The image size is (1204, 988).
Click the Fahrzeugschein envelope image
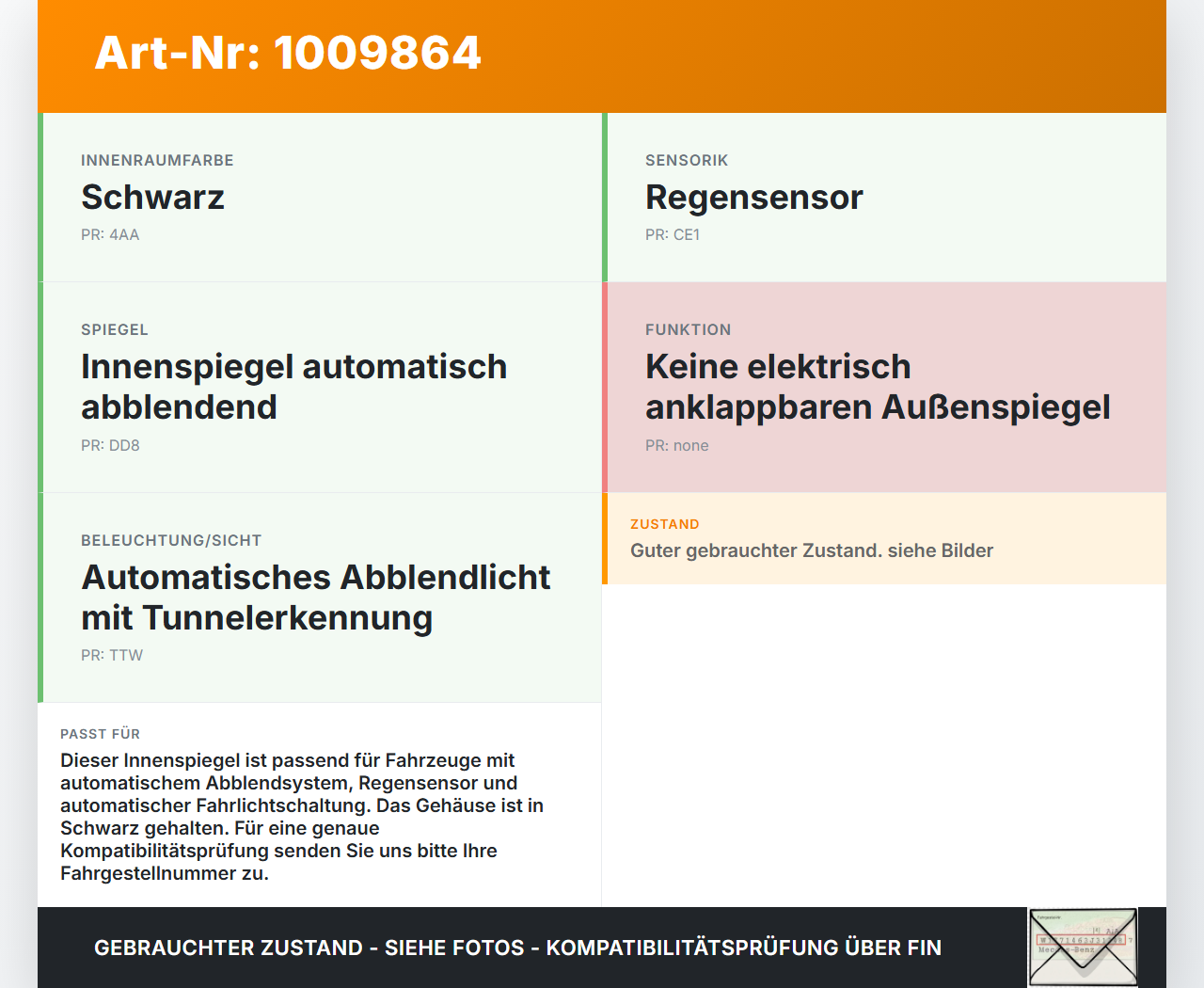tap(1082, 947)
